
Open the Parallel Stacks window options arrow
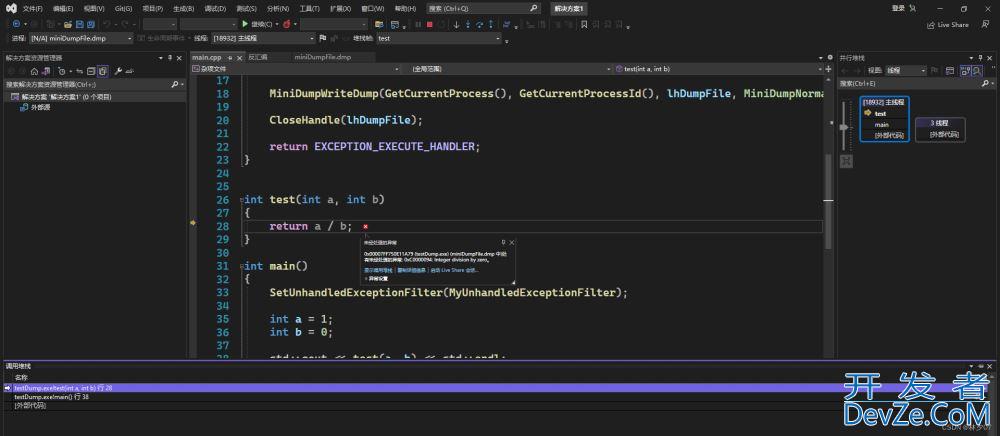(971, 58)
